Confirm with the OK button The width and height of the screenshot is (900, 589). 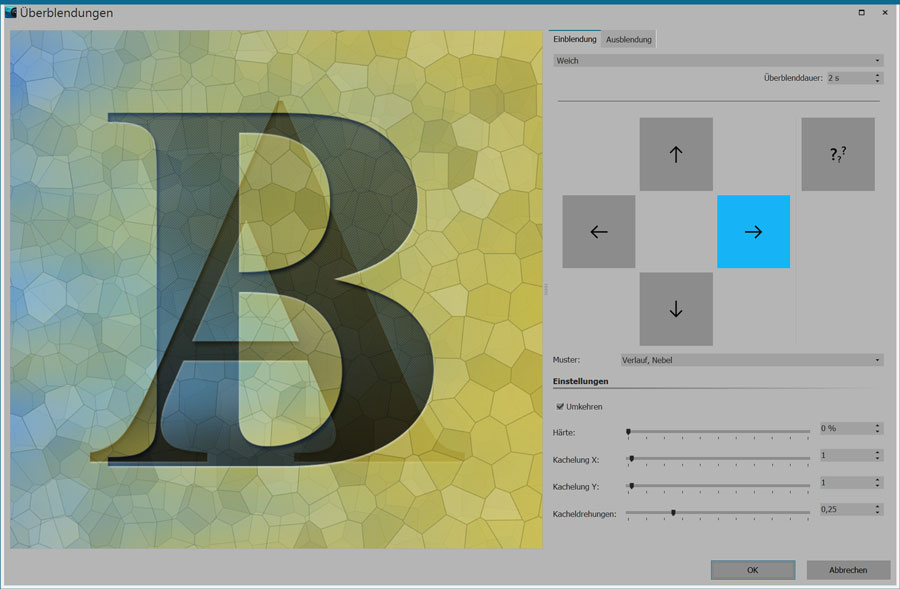(752, 570)
